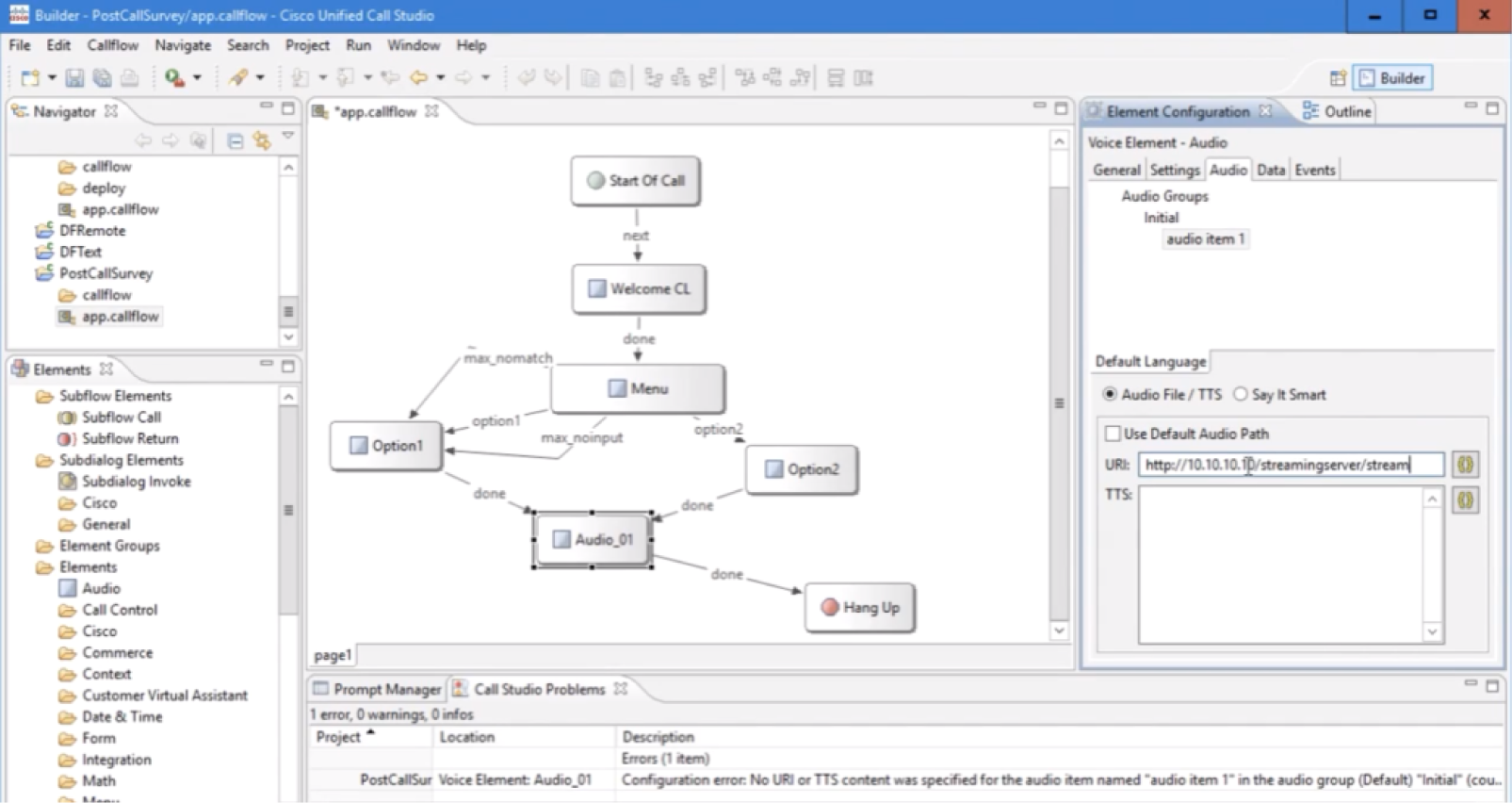Screen dimensions: 1512x803
Task: Click the Link with Editor icon in Navigator
Action: [262, 141]
